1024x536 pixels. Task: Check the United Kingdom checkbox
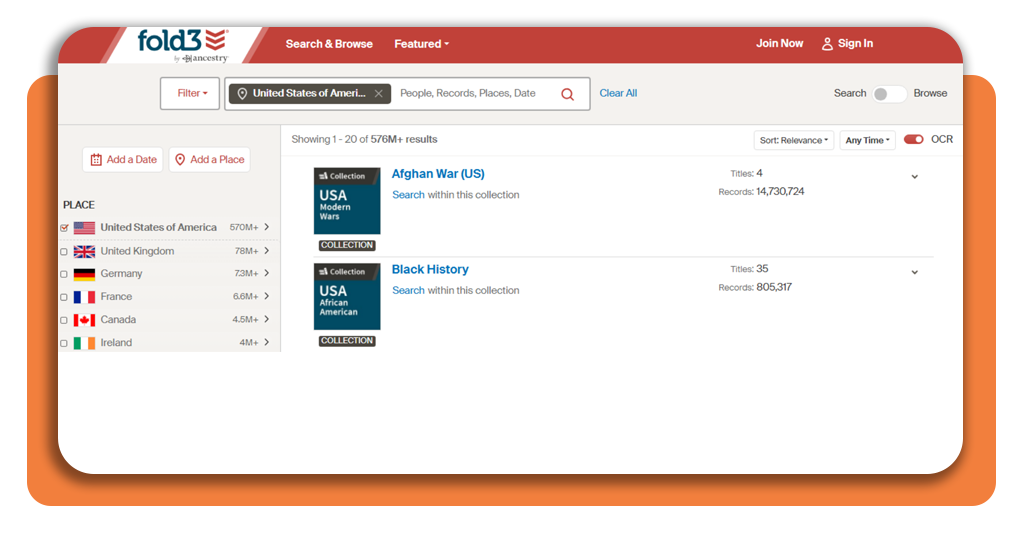64,251
